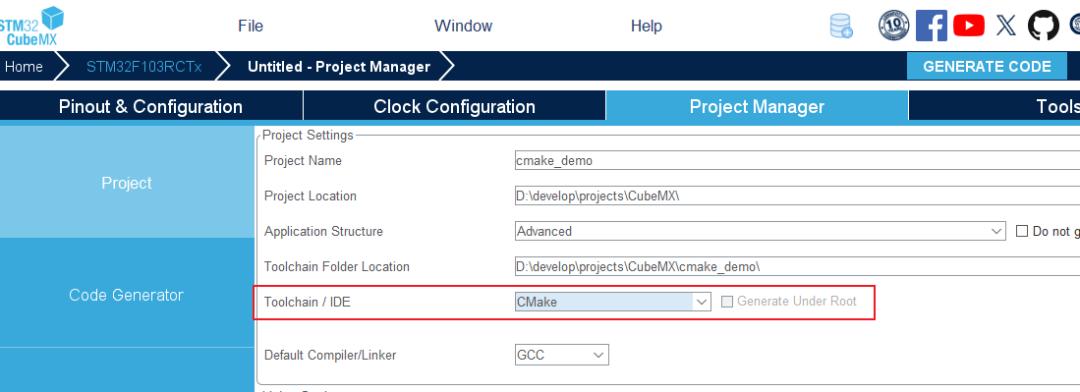Switch to Pinout & Configuration tab
The height and width of the screenshot is (392, 1080).
point(151,107)
